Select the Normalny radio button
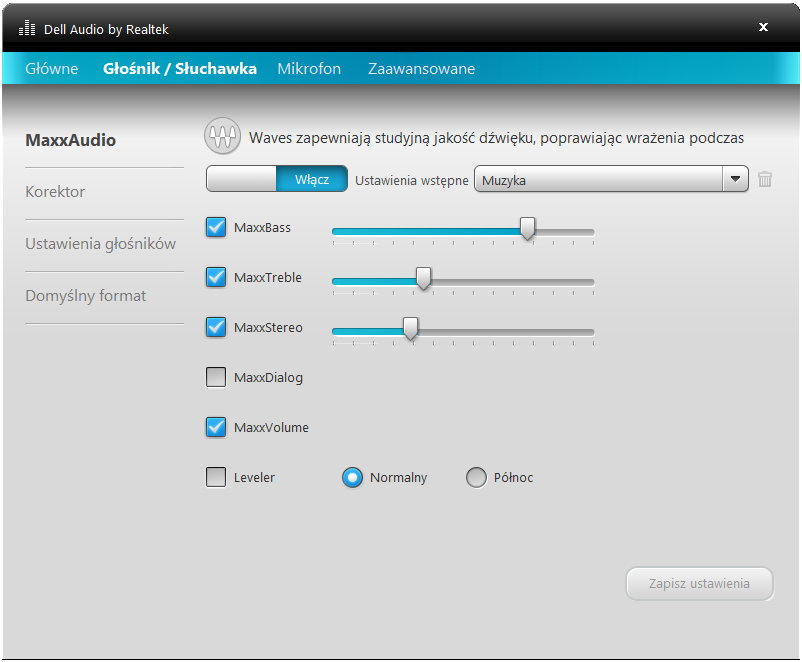Screen dimensions: 802x662 tap(352, 478)
